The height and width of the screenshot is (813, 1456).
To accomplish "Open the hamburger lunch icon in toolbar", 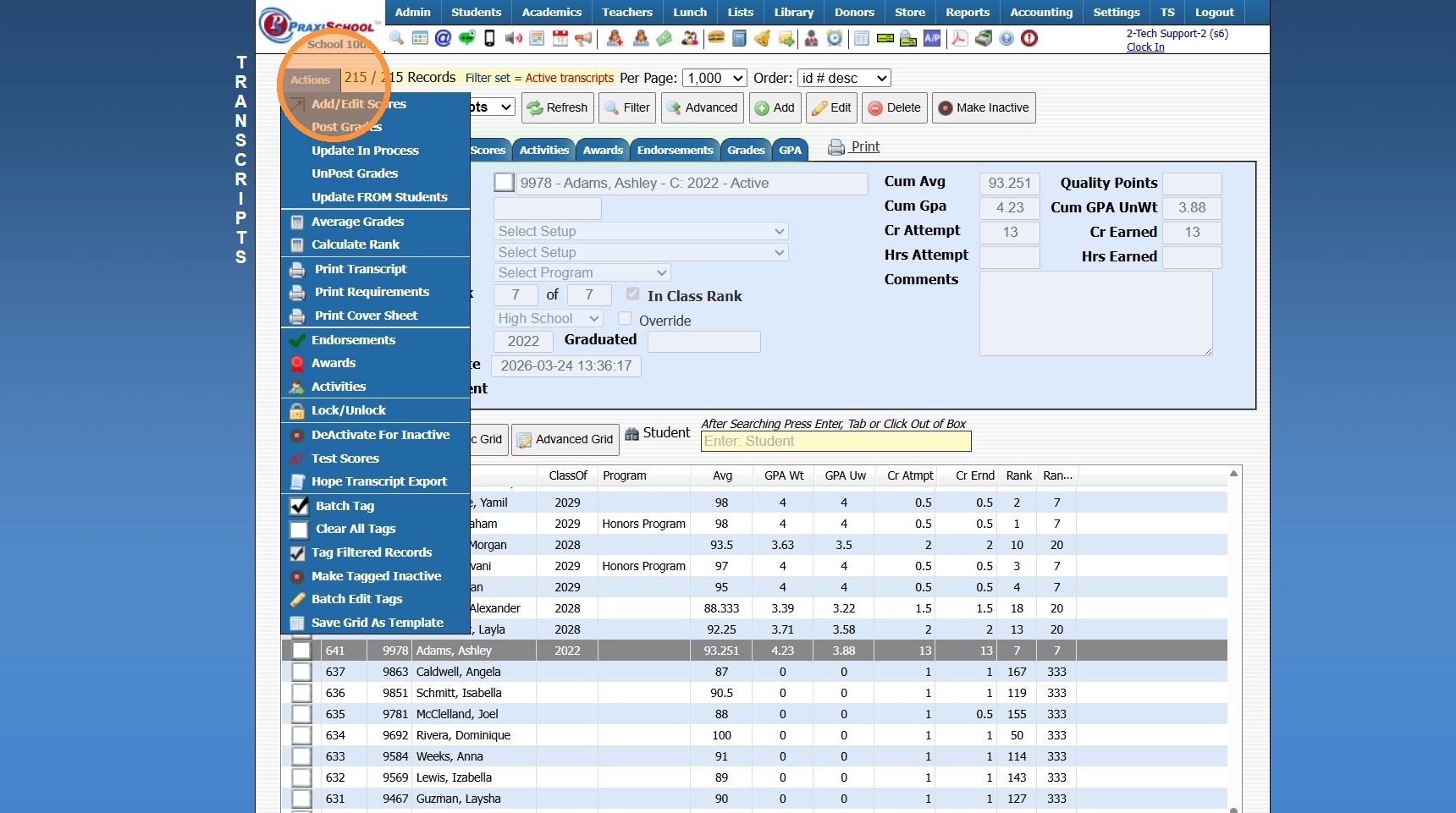I will point(715,38).
